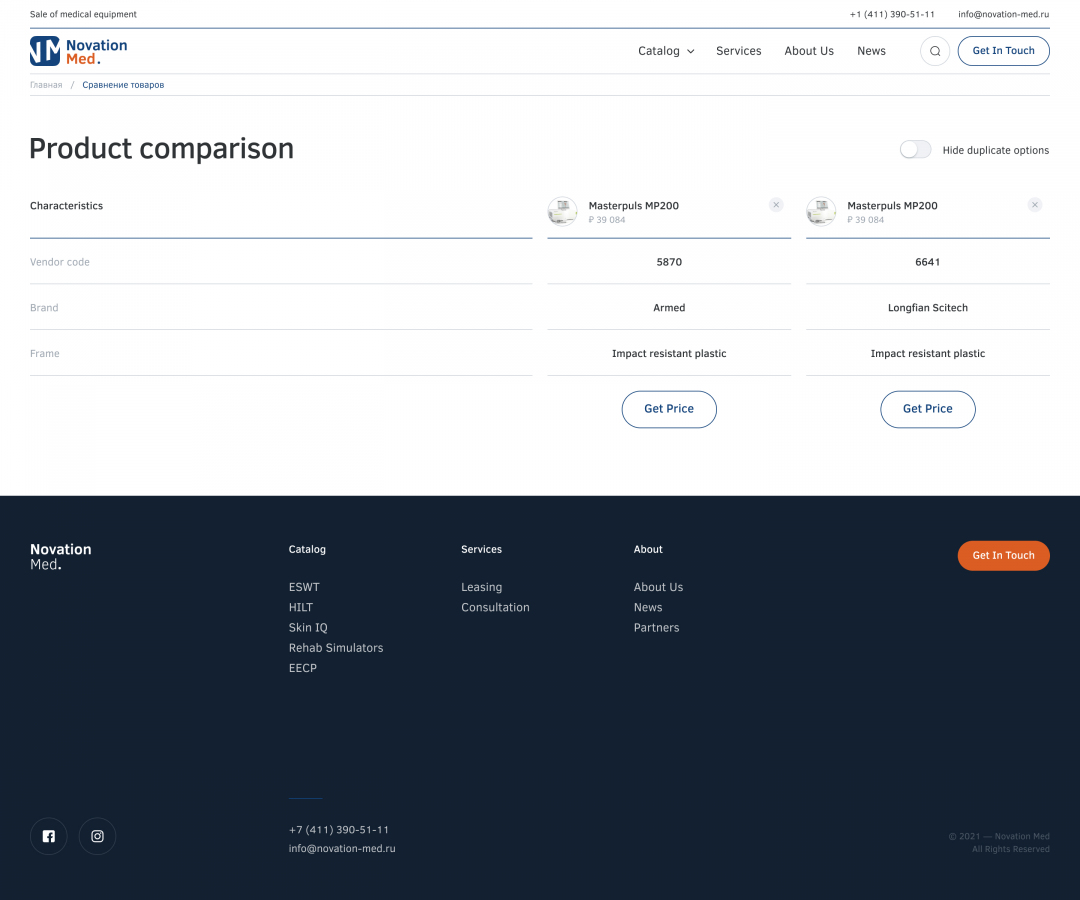Image resolution: width=1080 pixels, height=900 pixels.
Task: Call the header phone number +1 (411) 390-51-11
Action: (x=892, y=14)
